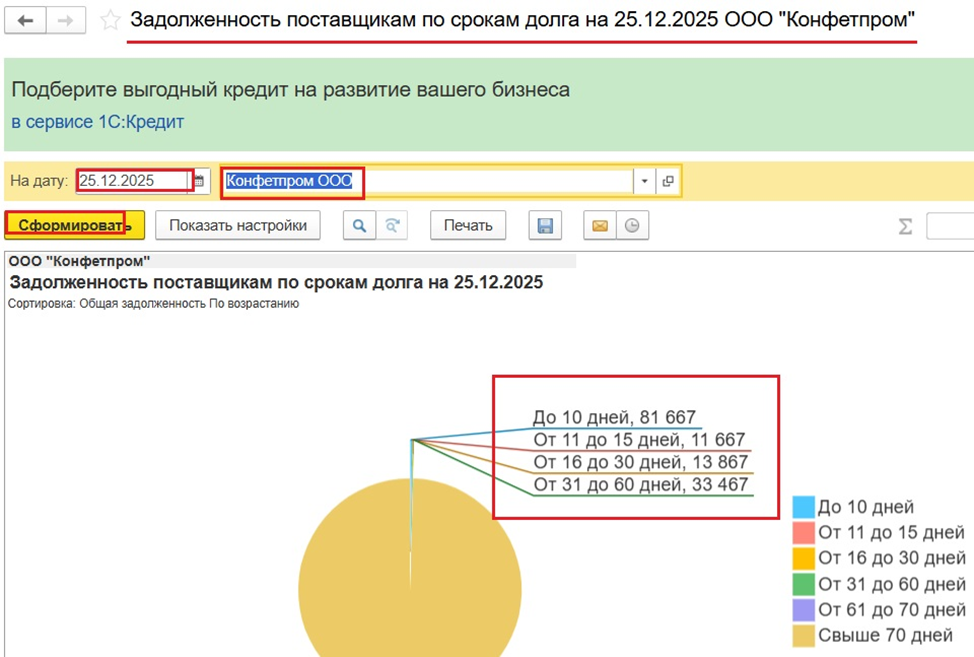This screenshot has height=657, width=974.
Task: Click the red 'От 11 до 15 дней' swatch
Action: point(803,533)
